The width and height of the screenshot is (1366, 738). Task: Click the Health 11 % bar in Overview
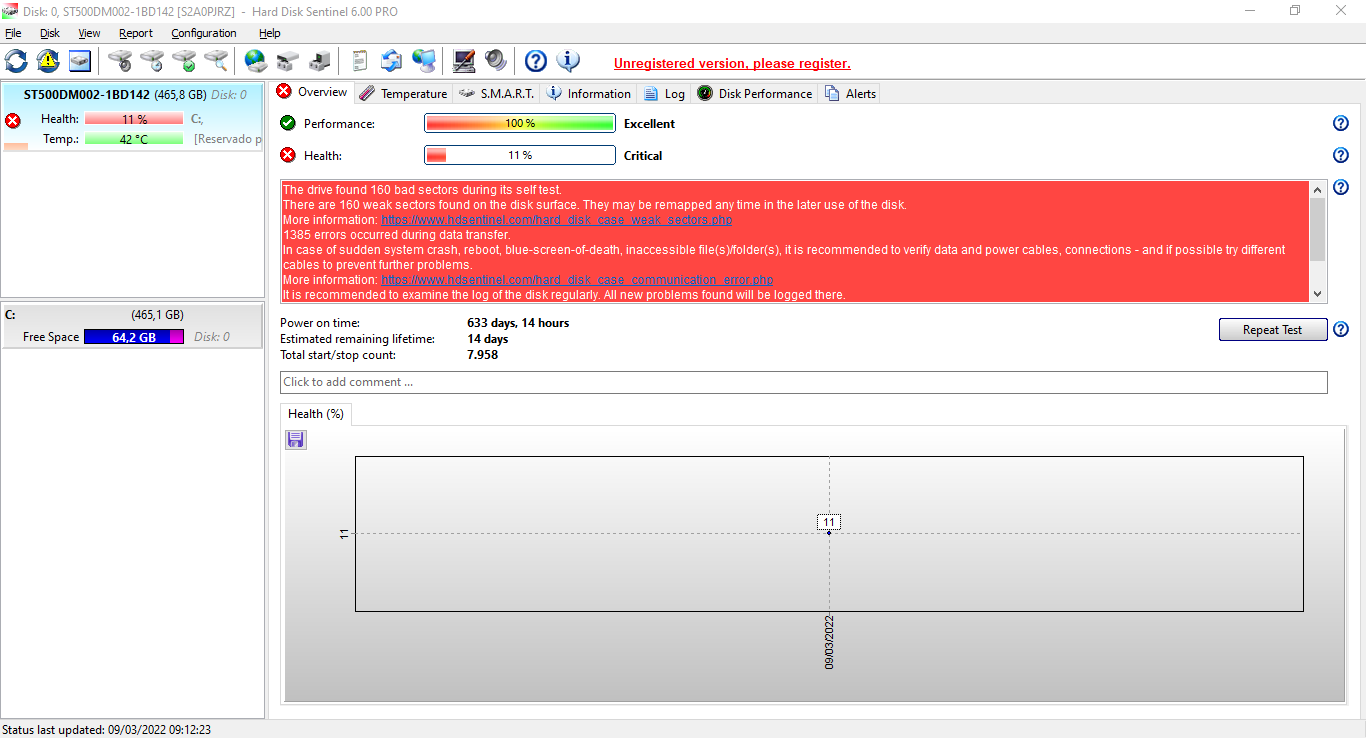519,155
